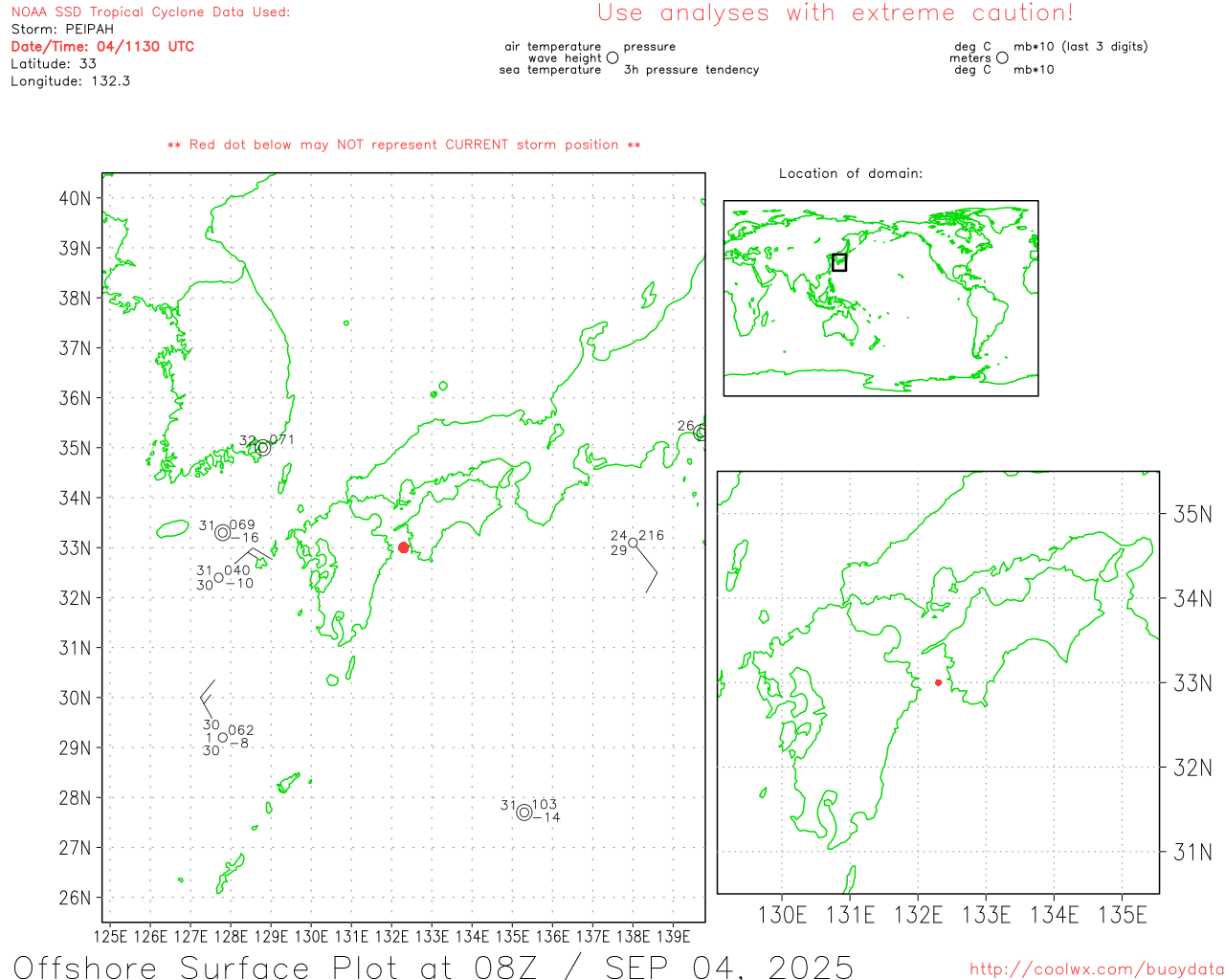
Task: Click the 'NOAA SSD Tropical Cyclone Data Used:' heading
Action: [150, 12]
